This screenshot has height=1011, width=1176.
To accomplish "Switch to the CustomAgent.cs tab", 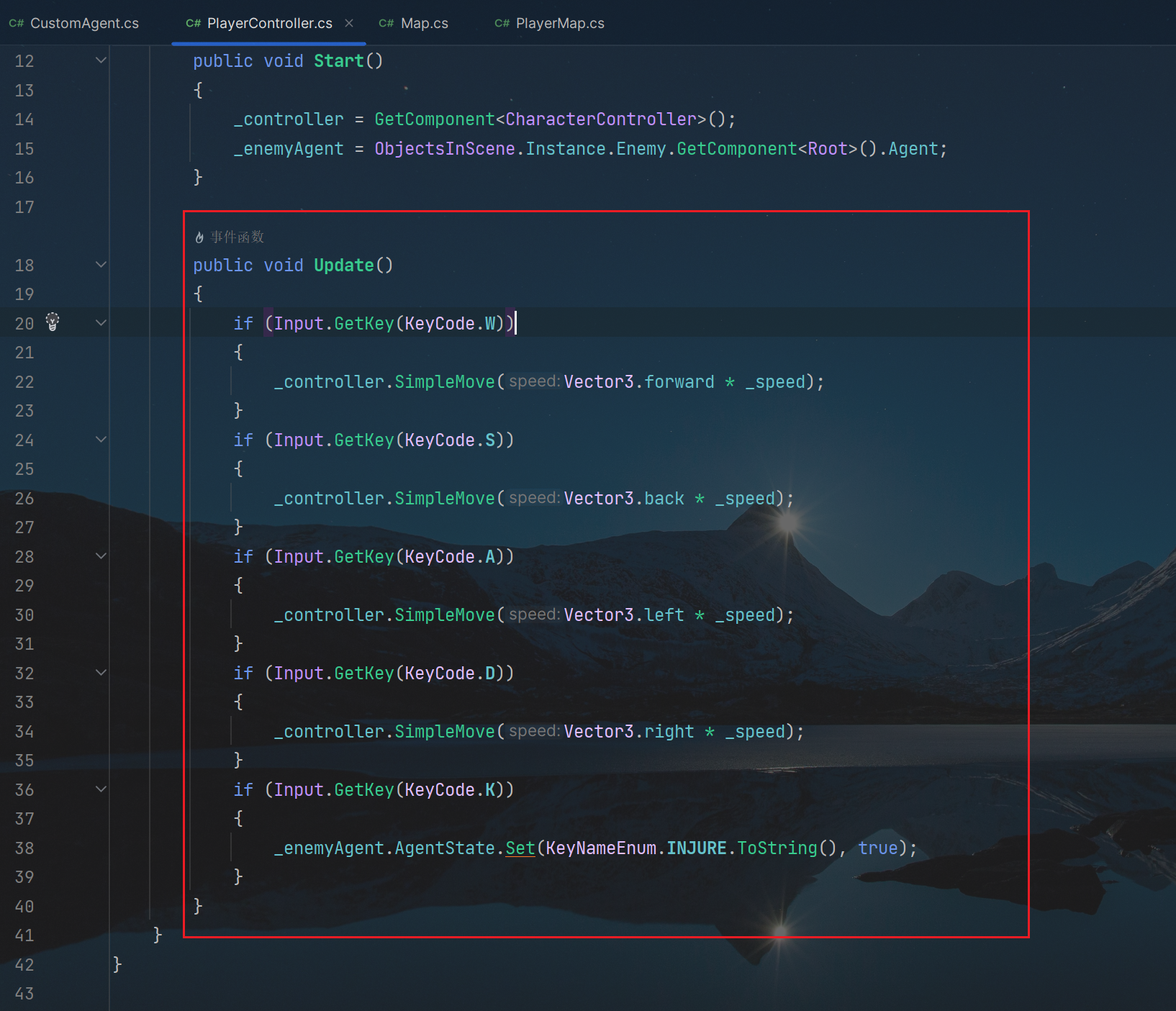I will (83, 24).
